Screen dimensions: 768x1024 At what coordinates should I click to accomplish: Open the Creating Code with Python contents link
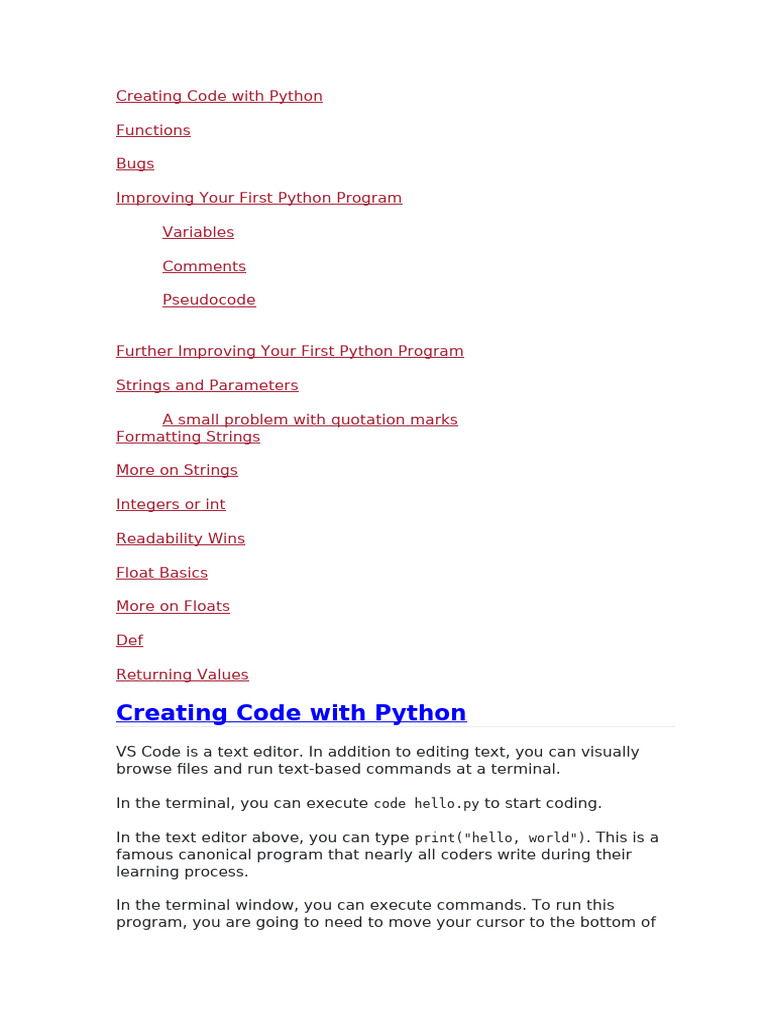tap(219, 96)
